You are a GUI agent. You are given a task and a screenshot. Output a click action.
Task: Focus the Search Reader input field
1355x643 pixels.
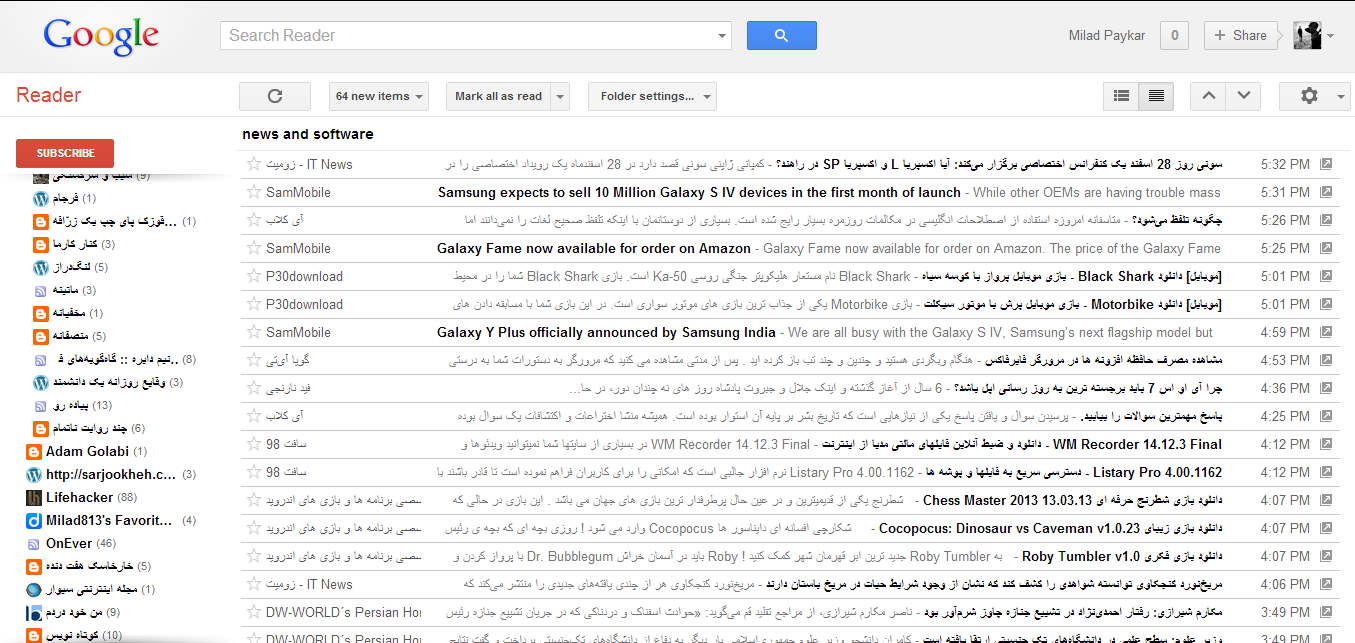point(470,35)
